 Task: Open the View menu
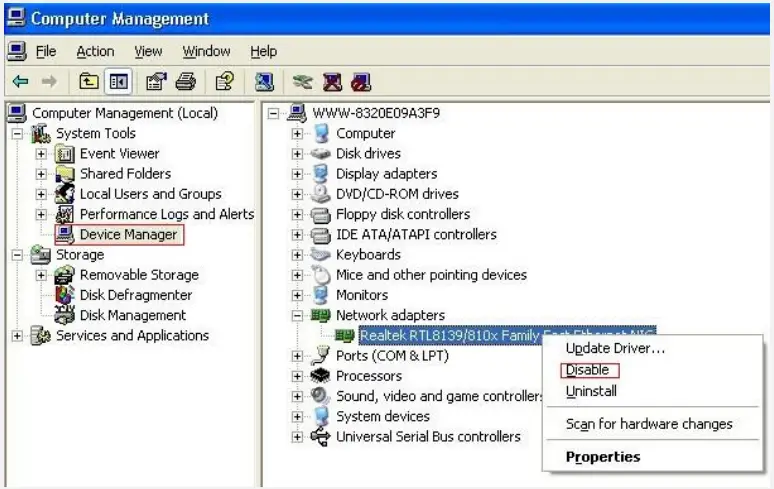point(148,51)
